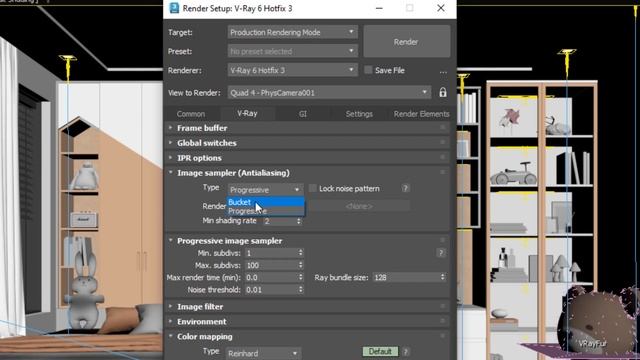
Task: Open the image sampler Type dropdown
Action: [265, 190]
